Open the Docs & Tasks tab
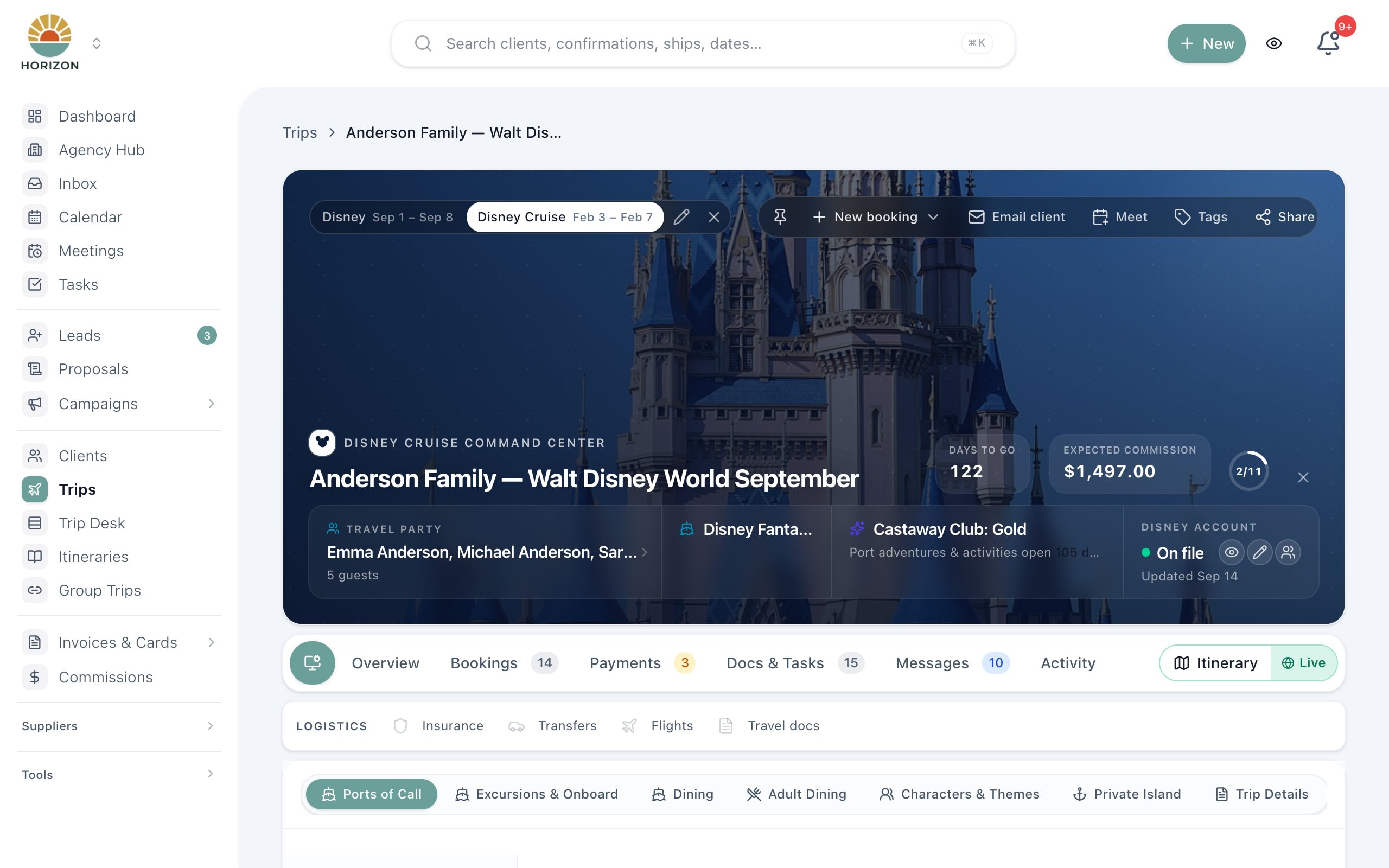 [x=795, y=663]
